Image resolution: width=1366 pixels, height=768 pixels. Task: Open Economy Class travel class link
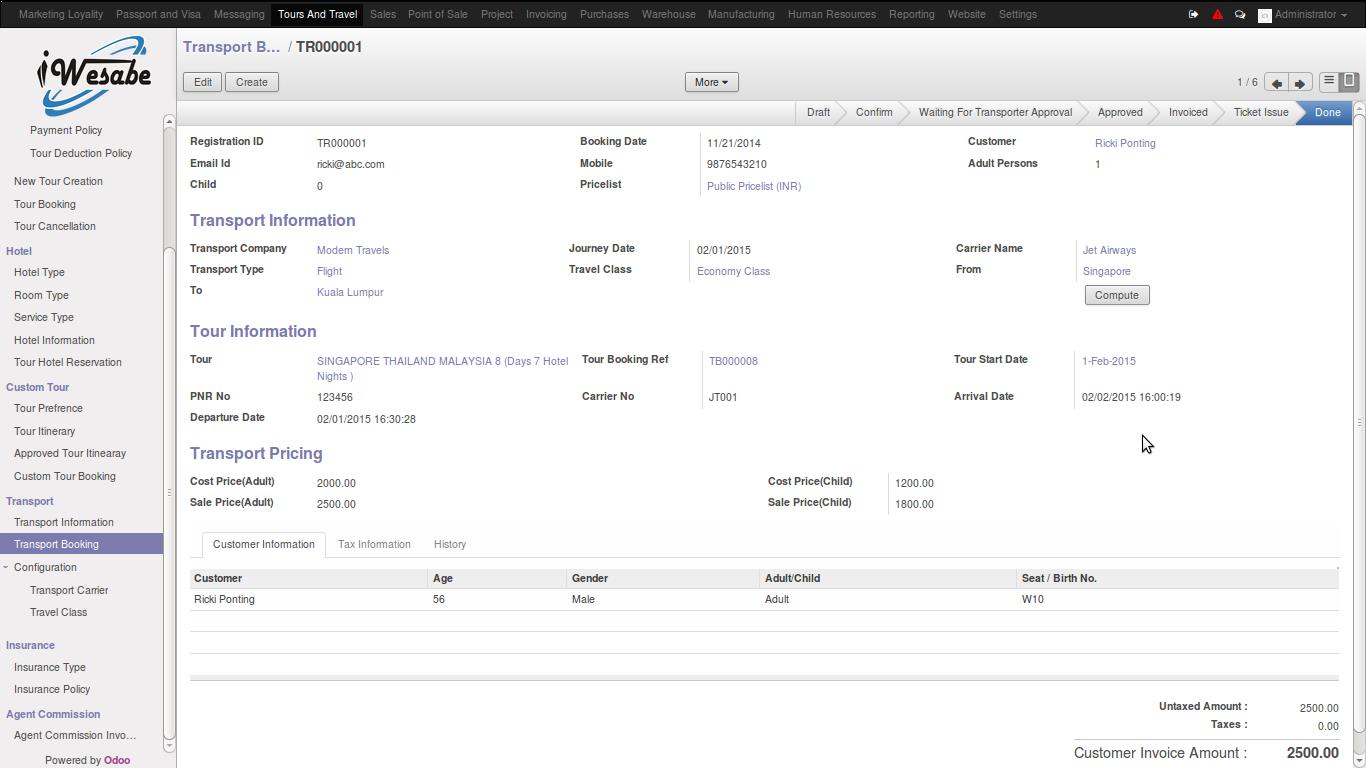(x=733, y=271)
